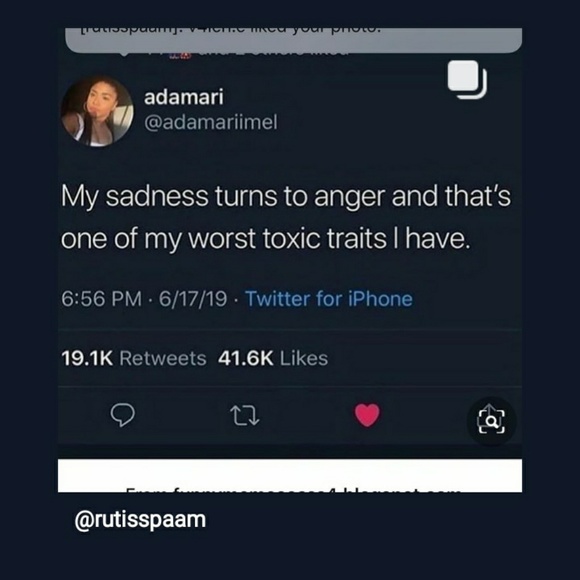Image resolution: width=580 pixels, height=580 pixels.
Task: Click the Twitter for iPhone link
Action: click(329, 299)
